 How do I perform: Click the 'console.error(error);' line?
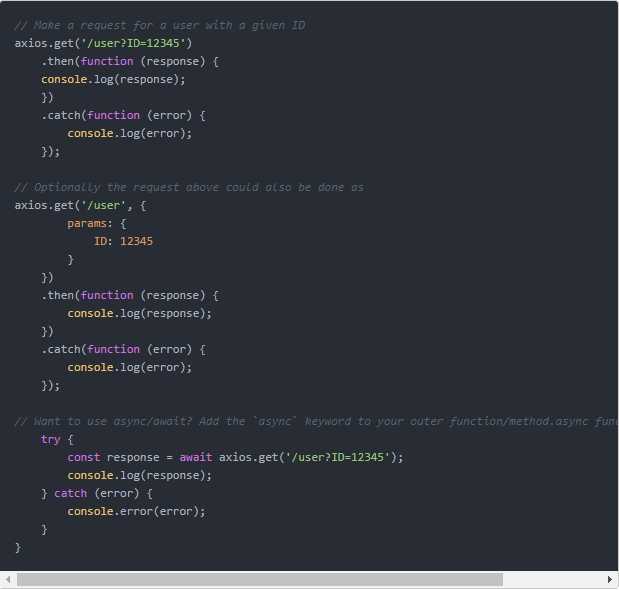click(136, 511)
